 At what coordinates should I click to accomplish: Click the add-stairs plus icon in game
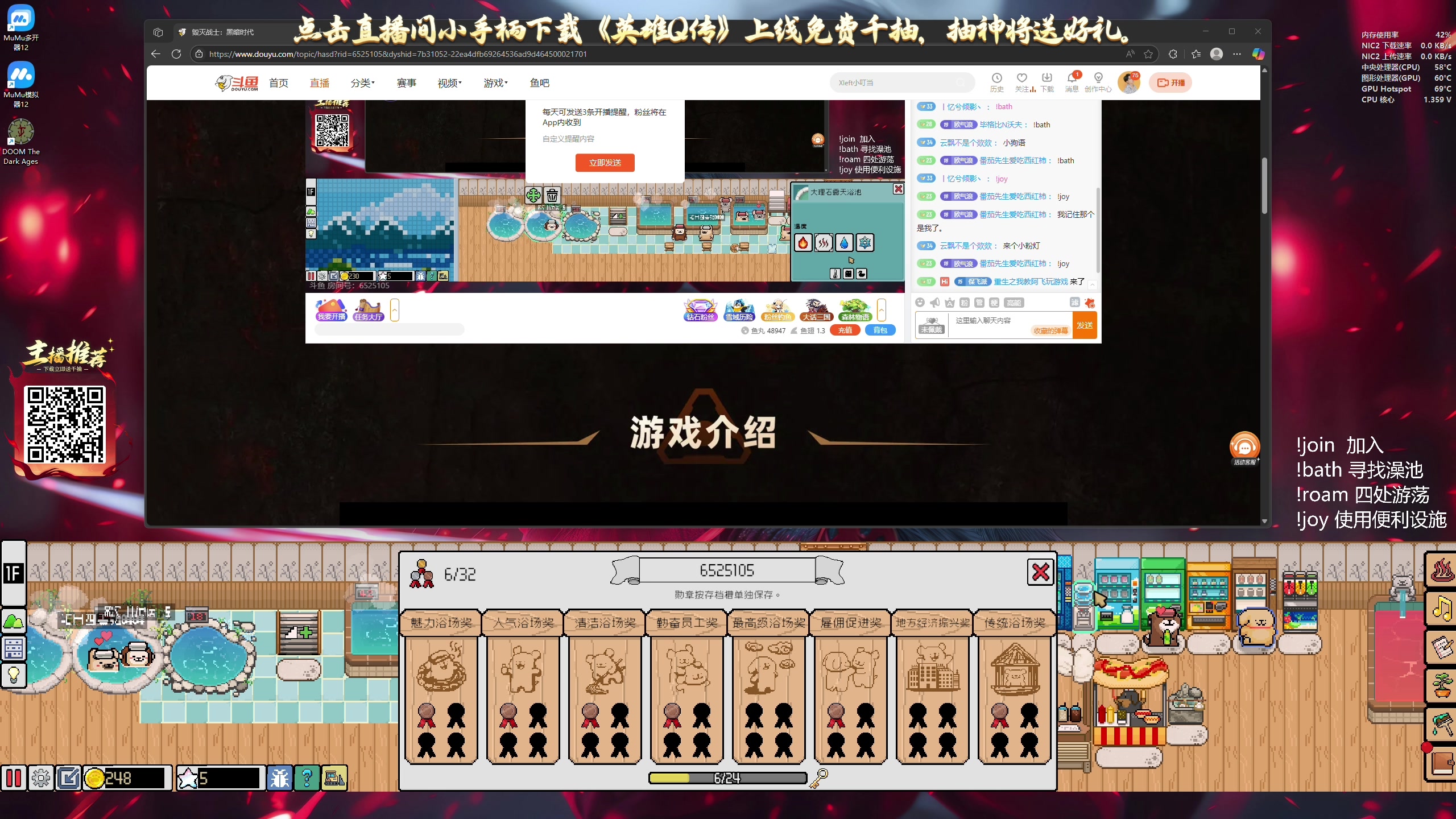click(299, 632)
